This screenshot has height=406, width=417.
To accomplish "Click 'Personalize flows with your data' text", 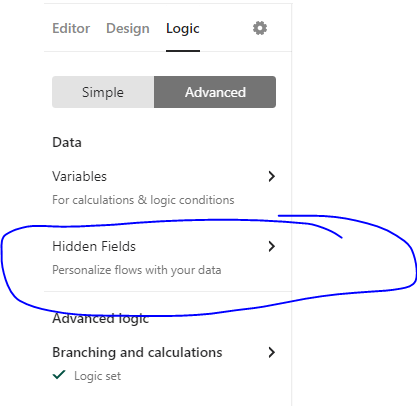I will click(x=137, y=270).
